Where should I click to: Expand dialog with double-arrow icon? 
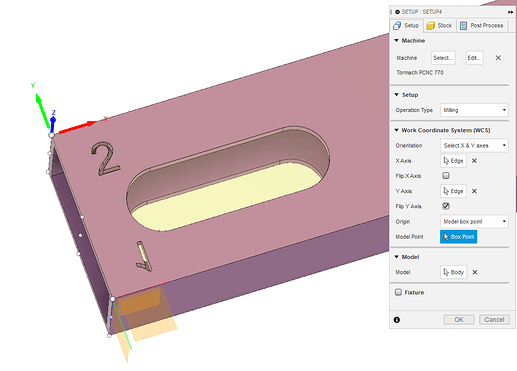[x=511, y=12]
